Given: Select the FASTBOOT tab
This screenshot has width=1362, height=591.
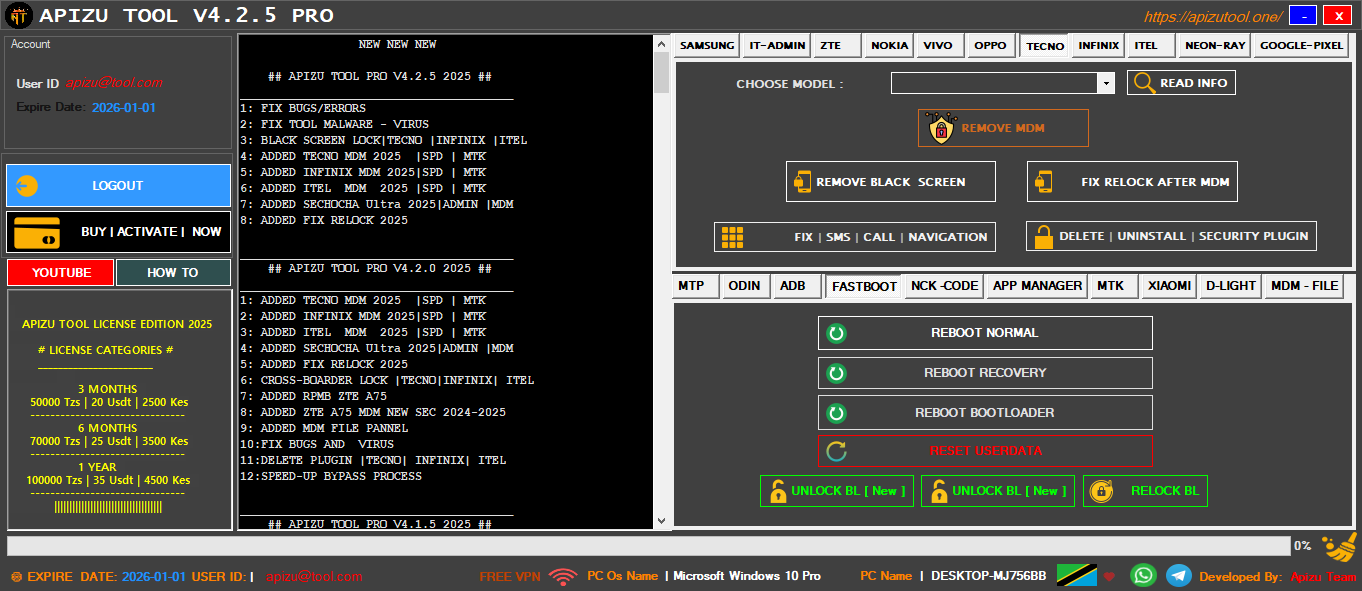Looking at the screenshot, I should 864,286.
